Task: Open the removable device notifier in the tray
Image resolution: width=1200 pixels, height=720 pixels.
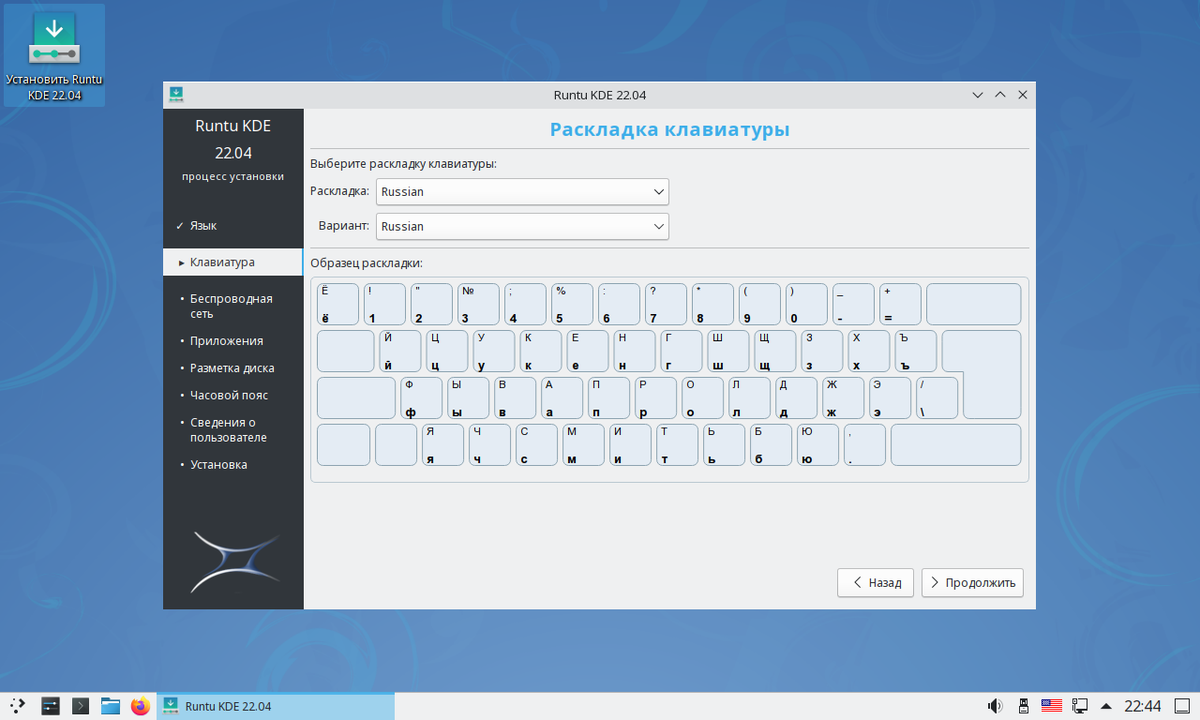Action: pyautogui.click(x=1023, y=706)
